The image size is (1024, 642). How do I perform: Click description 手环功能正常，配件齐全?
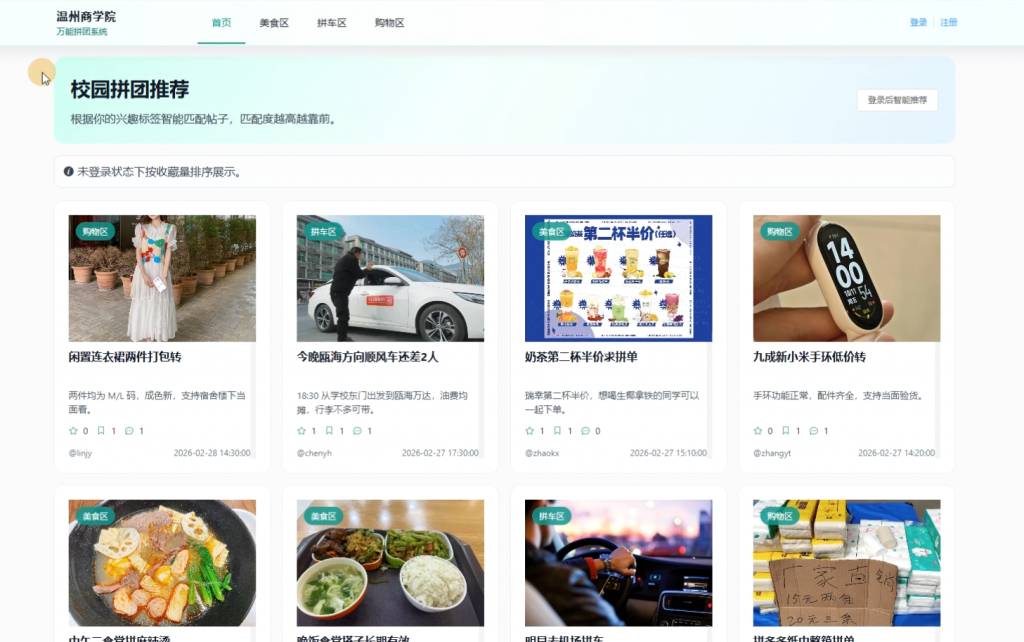[x=838, y=396]
